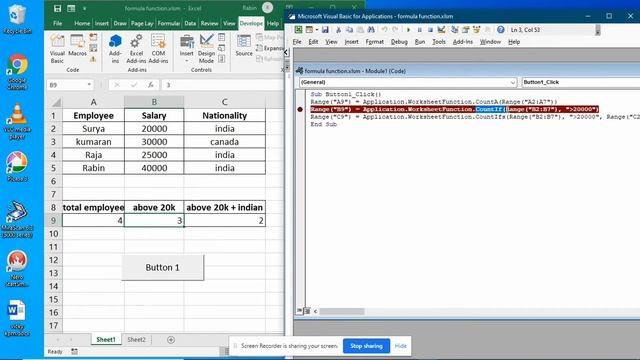Click the macro recording status bar icon
Image resolution: width=640 pixels, height=360 pixels.
coord(74,351)
